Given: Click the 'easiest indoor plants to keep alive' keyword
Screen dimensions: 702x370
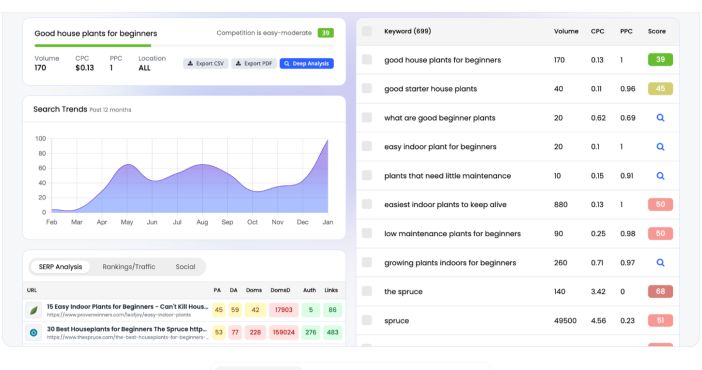Looking at the screenshot, I should point(445,205).
